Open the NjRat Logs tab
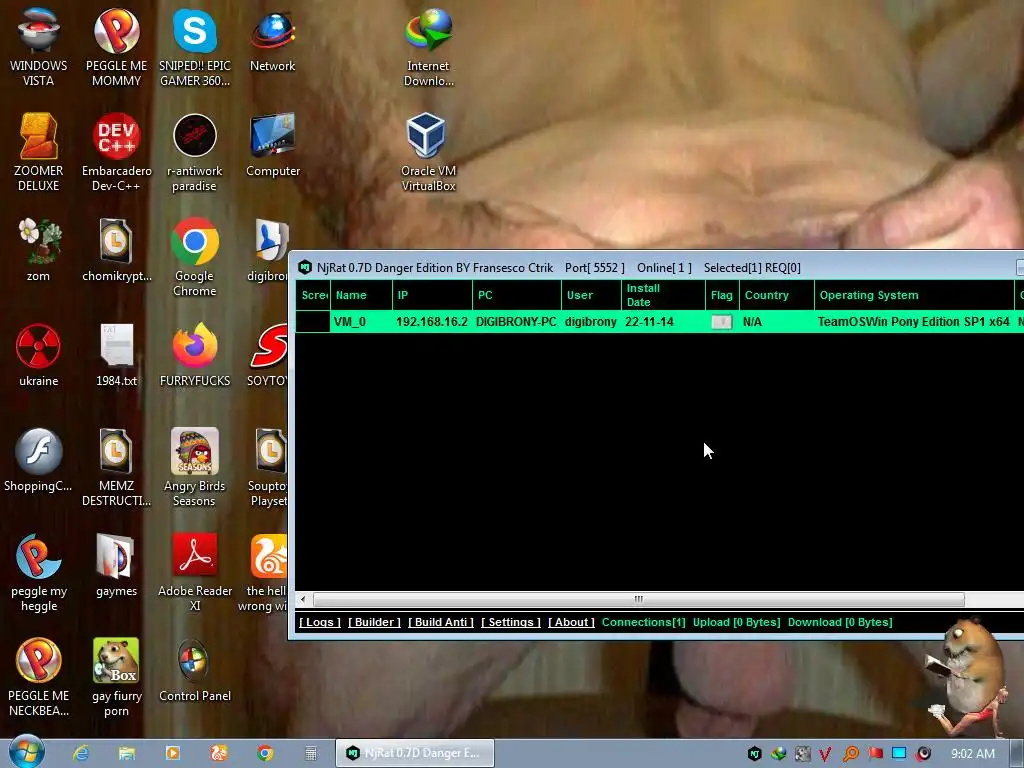The image size is (1024, 768). [x=319, y=622]
